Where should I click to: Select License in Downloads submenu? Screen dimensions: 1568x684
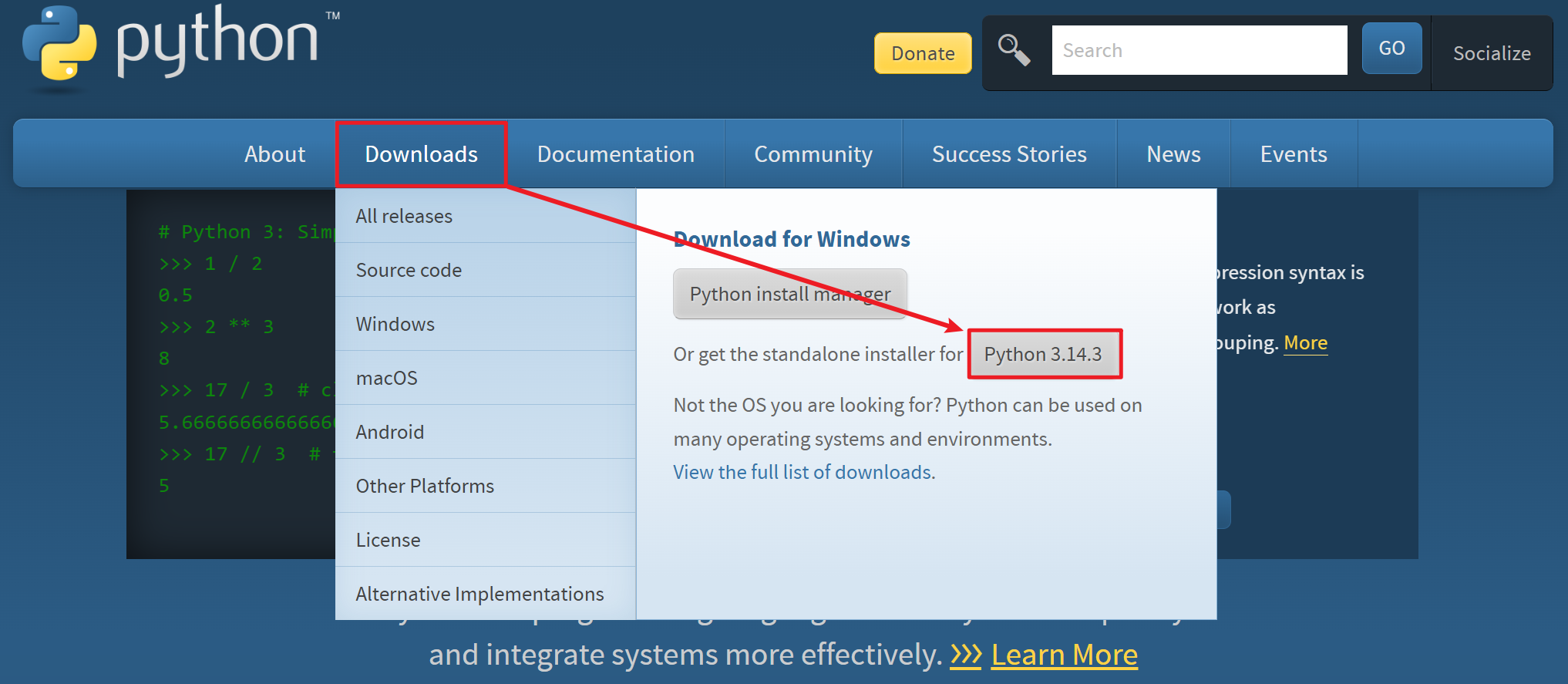tap(486, 540)
